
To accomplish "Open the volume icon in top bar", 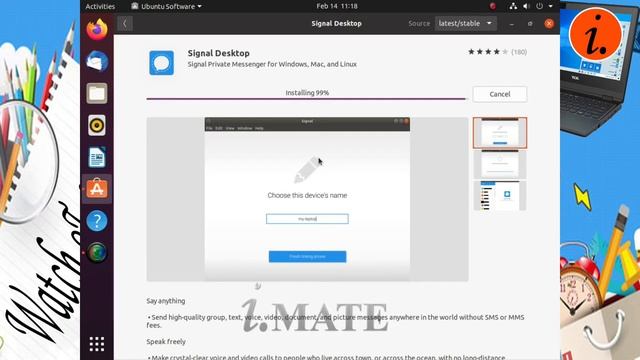I will (x=526, y=6).
